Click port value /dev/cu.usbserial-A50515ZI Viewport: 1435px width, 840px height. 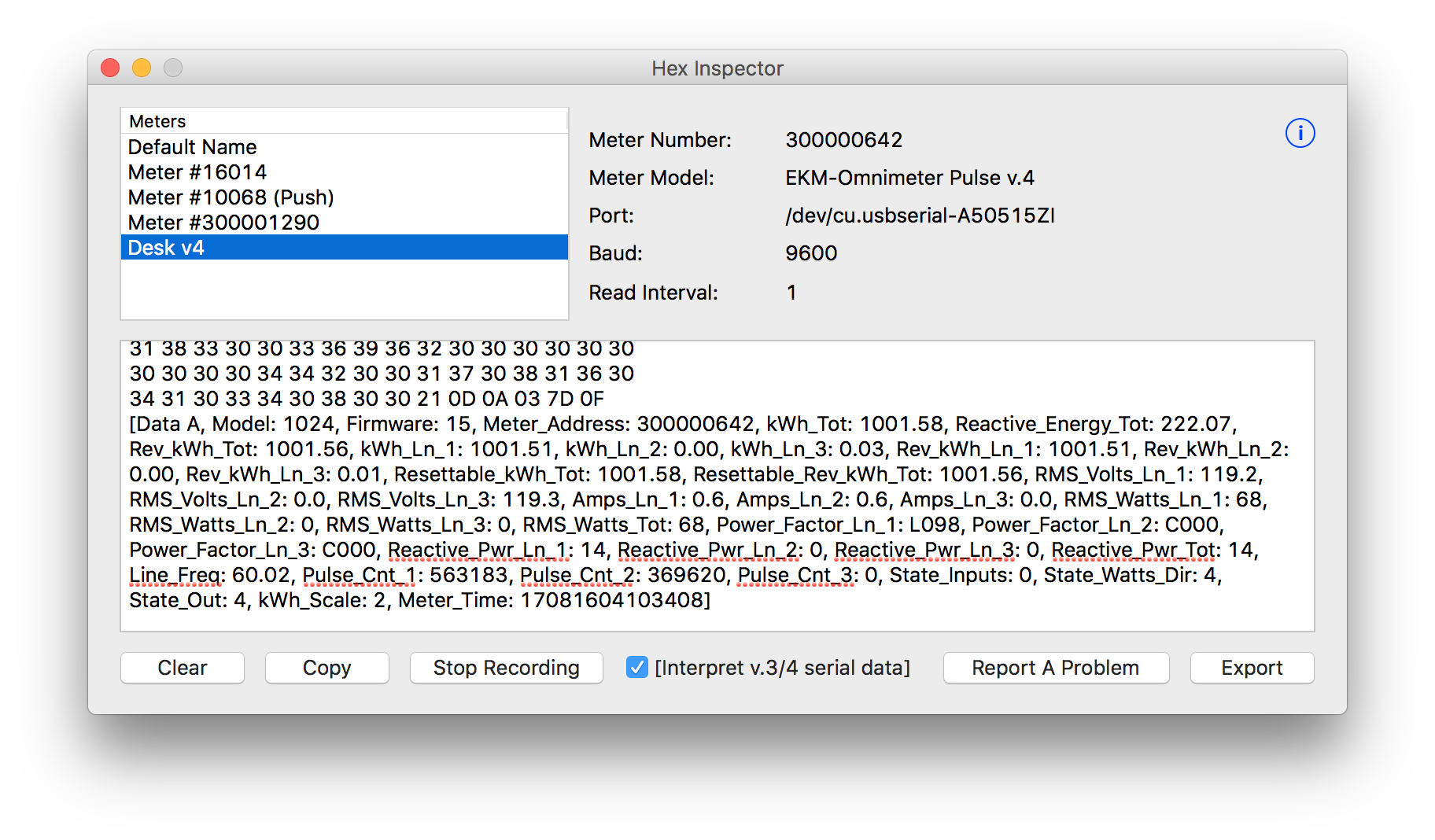(x=920, y=216)
